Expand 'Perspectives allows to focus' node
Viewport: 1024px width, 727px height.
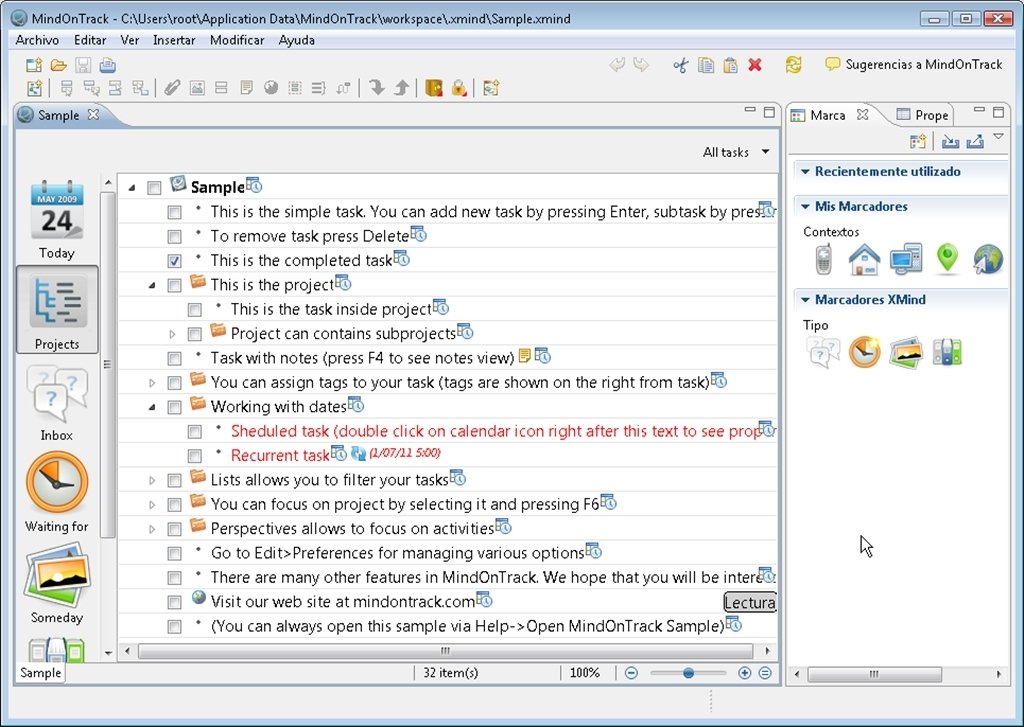tap(152, 529)
